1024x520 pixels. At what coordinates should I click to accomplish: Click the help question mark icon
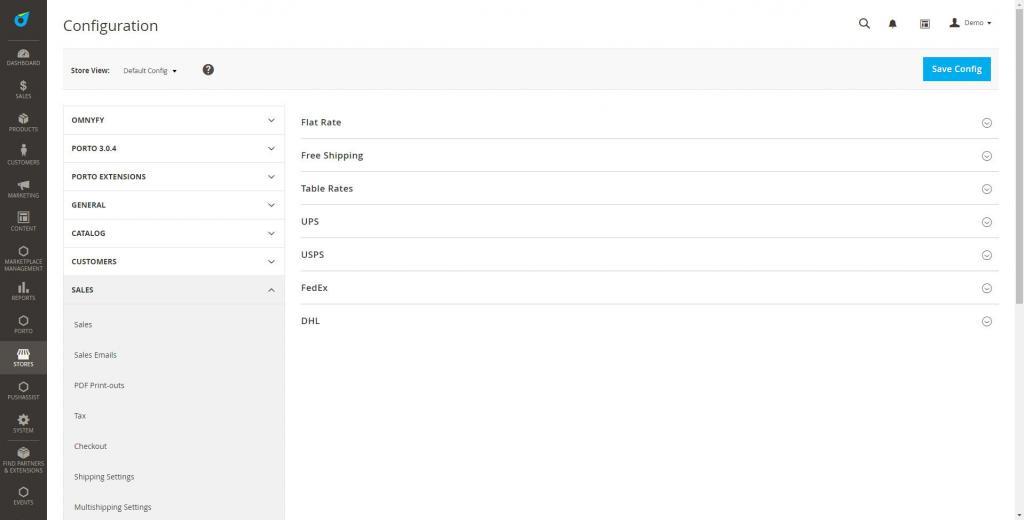[208, 70]
